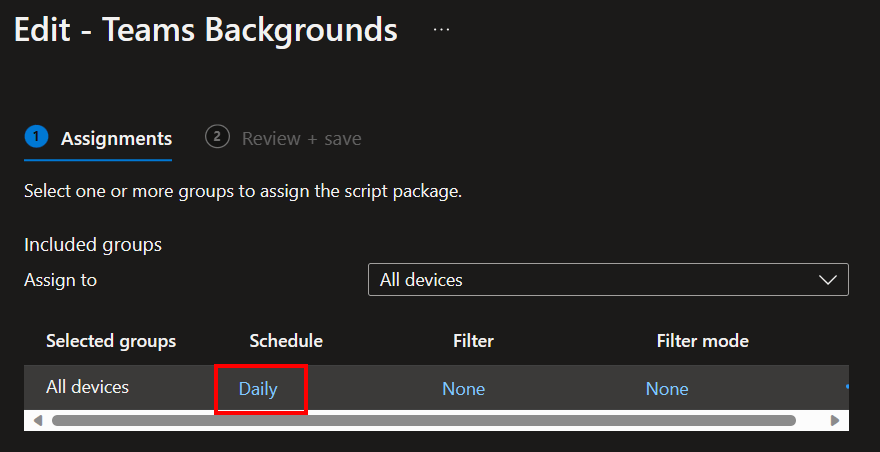Click the horizontal scrollbar thumb
880x452 pixels.
(x=424, y=421)
